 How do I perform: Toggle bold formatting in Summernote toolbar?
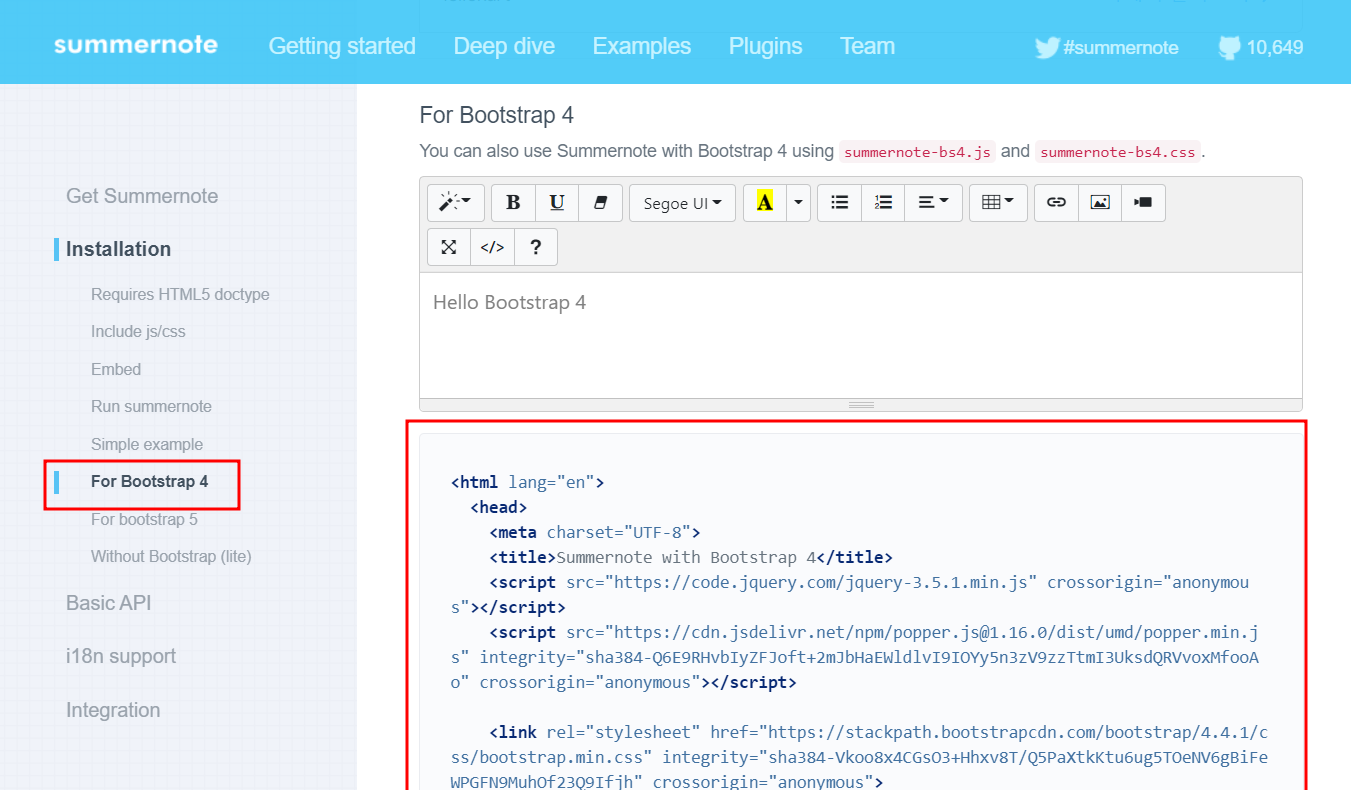point(513,202)
